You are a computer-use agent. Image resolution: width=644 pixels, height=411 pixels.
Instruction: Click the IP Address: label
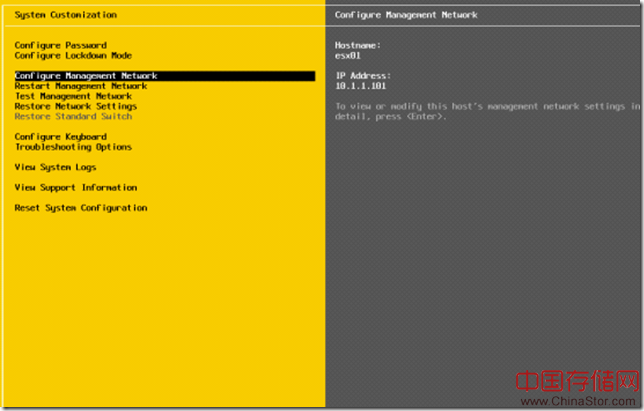point(363,76)
